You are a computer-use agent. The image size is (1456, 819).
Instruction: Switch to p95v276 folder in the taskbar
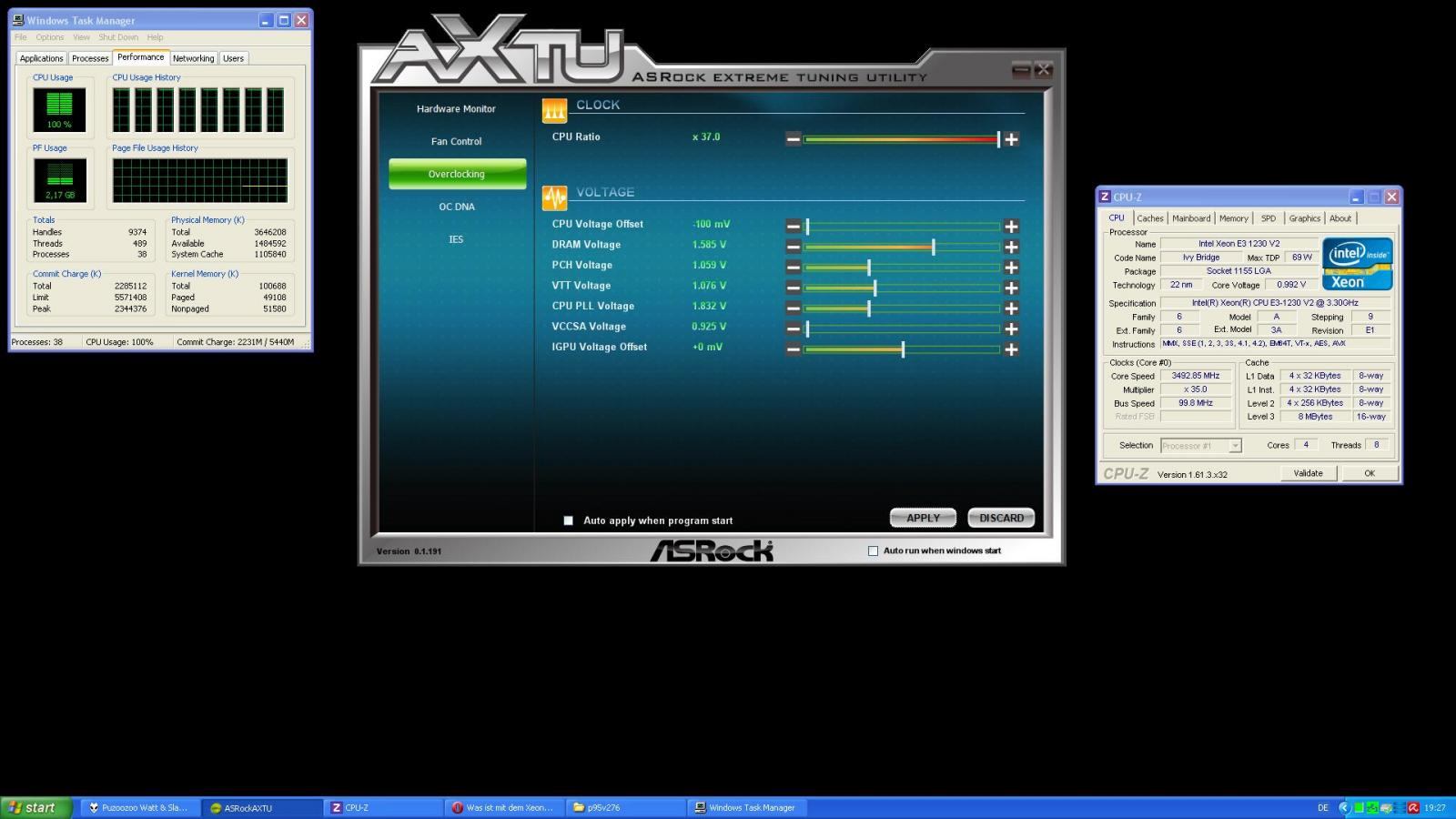click(x=626, y=808)
